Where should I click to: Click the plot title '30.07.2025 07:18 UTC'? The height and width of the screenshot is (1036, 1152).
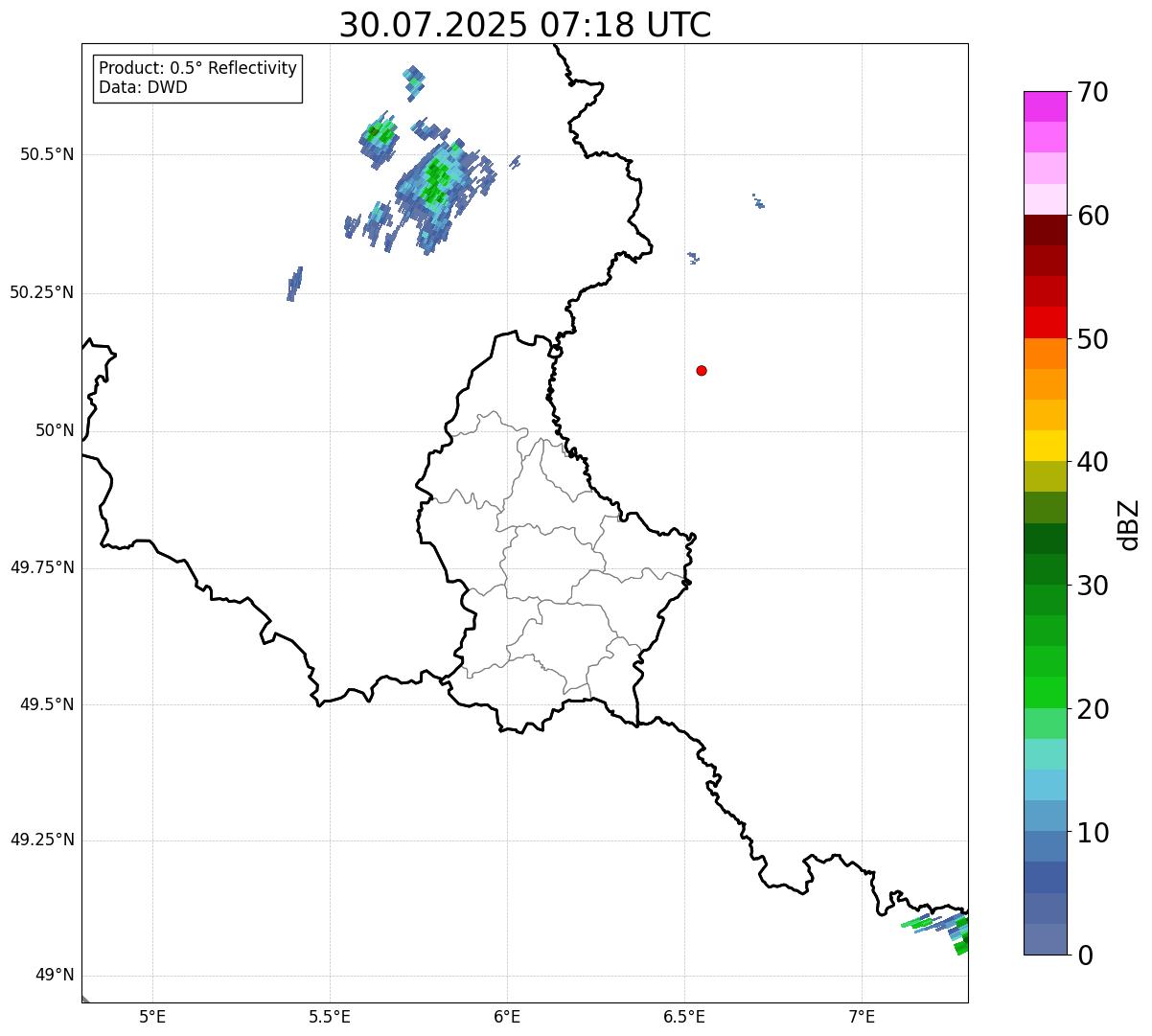pyautogui.click(x=525, y=25)
